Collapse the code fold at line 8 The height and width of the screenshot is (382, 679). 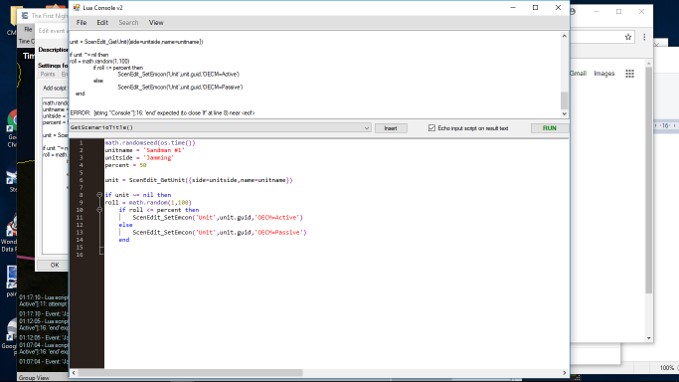tap(99, 195)
